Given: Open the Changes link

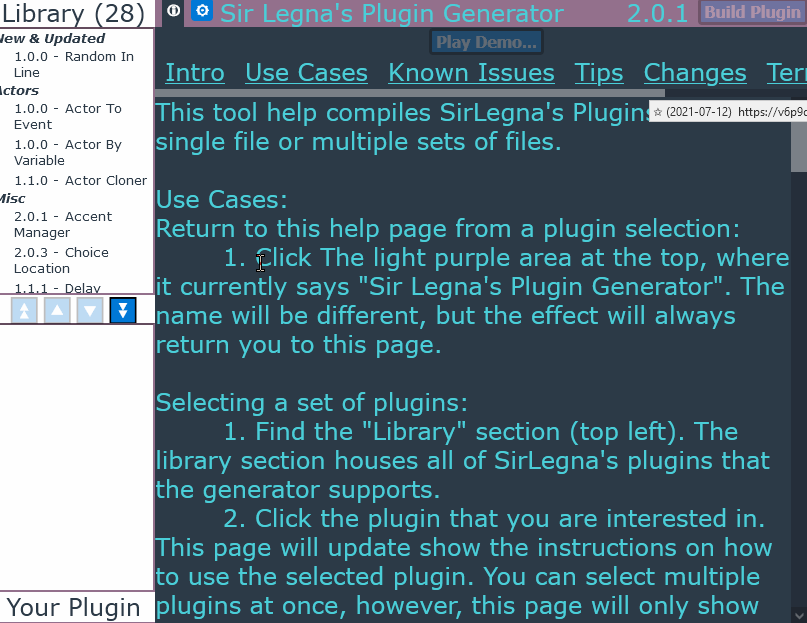Looking at the screenshot, I should pyautogui.click(x=695, y=73).
